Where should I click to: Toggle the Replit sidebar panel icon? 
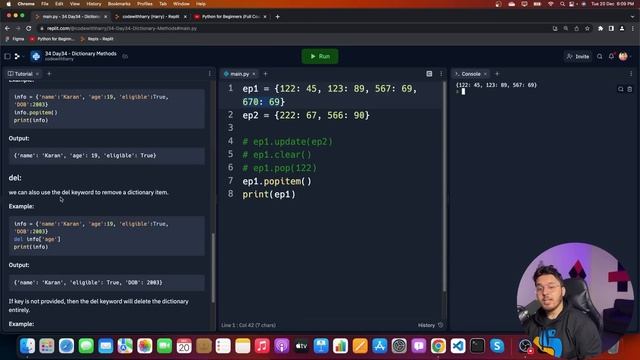[7, 56]
